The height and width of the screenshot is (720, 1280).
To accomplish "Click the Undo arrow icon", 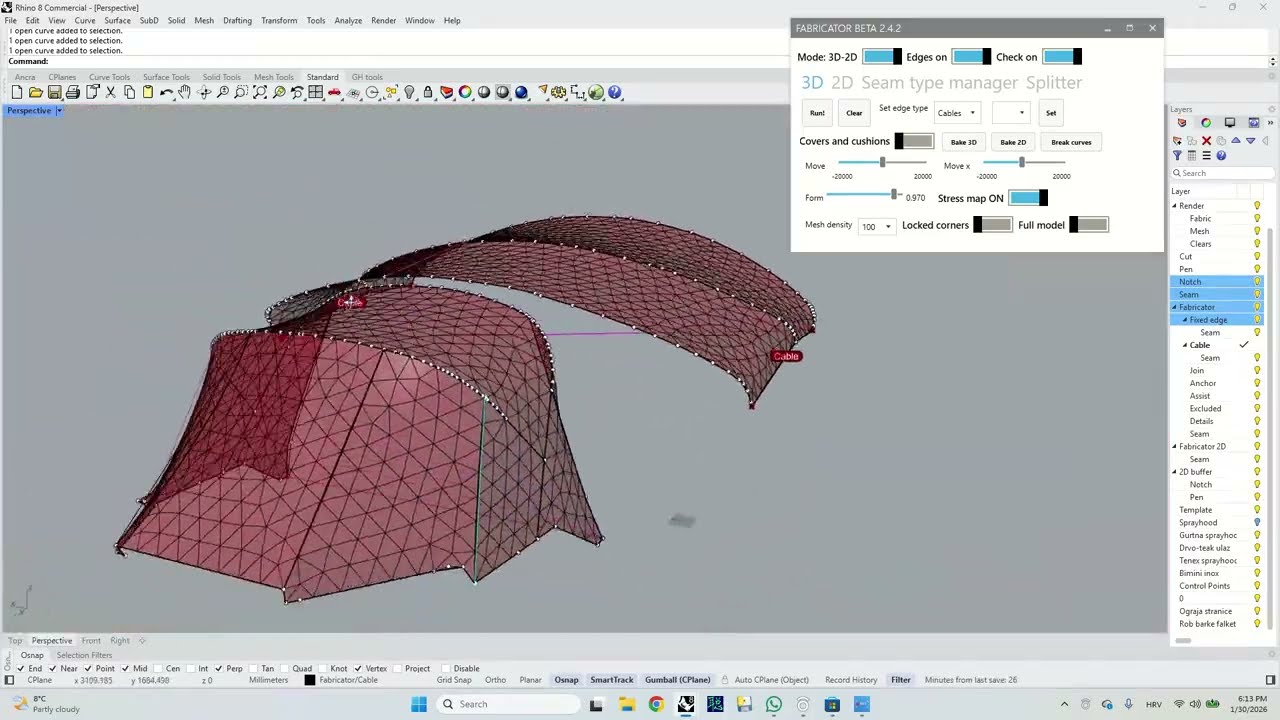I will click(x=167, y=92).
